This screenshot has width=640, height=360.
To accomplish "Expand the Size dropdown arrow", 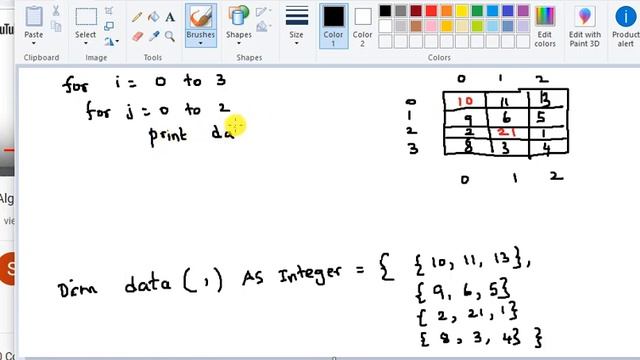I will [x=297, y=43].
